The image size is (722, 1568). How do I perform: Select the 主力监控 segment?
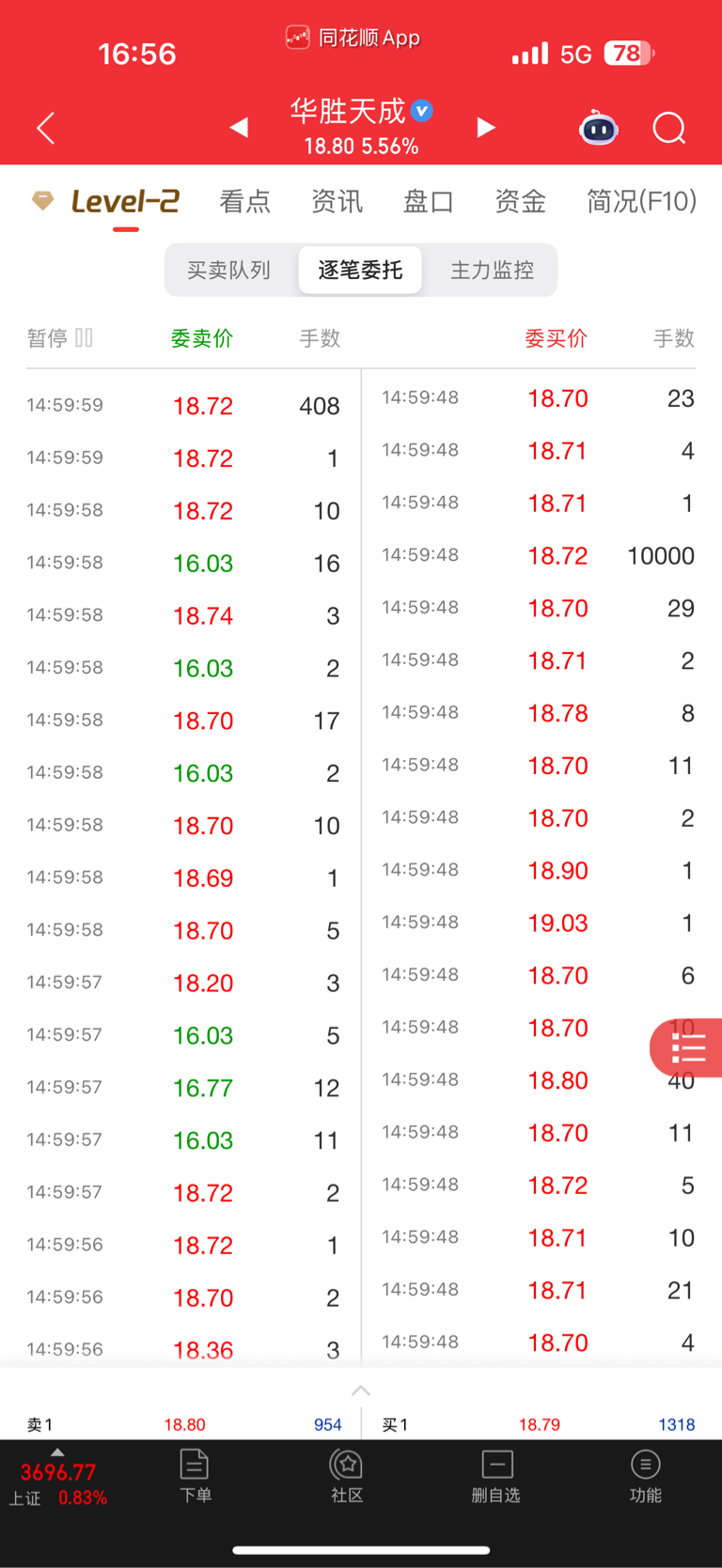coord(492,271)
